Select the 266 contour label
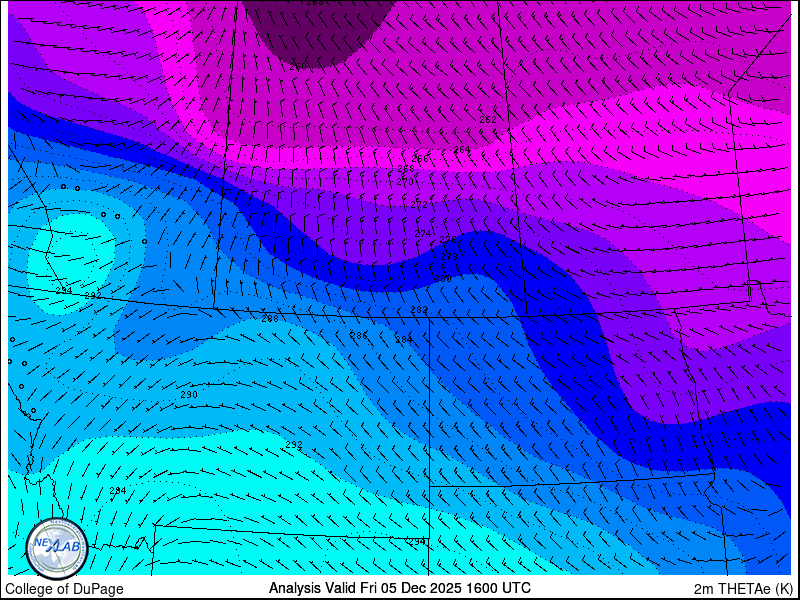Screen dimensions: 800x600 click(x=420, y=159)
